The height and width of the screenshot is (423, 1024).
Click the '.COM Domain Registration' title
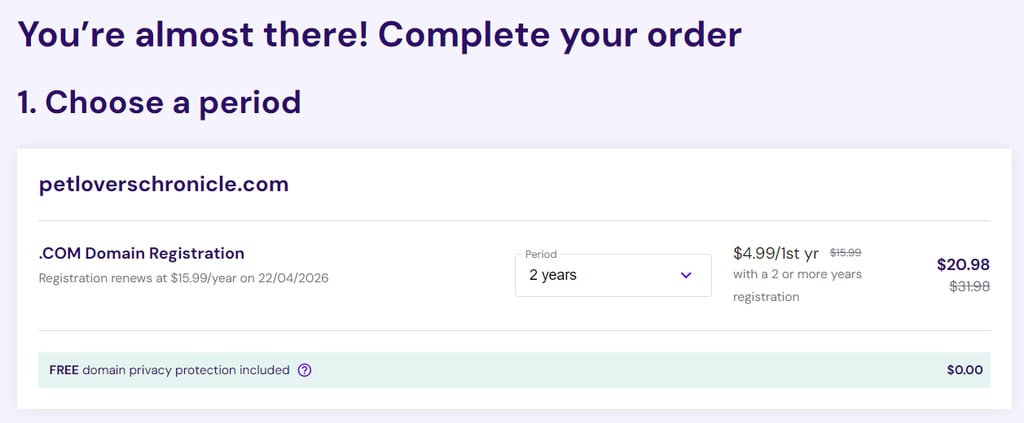(x=142, y=253)
